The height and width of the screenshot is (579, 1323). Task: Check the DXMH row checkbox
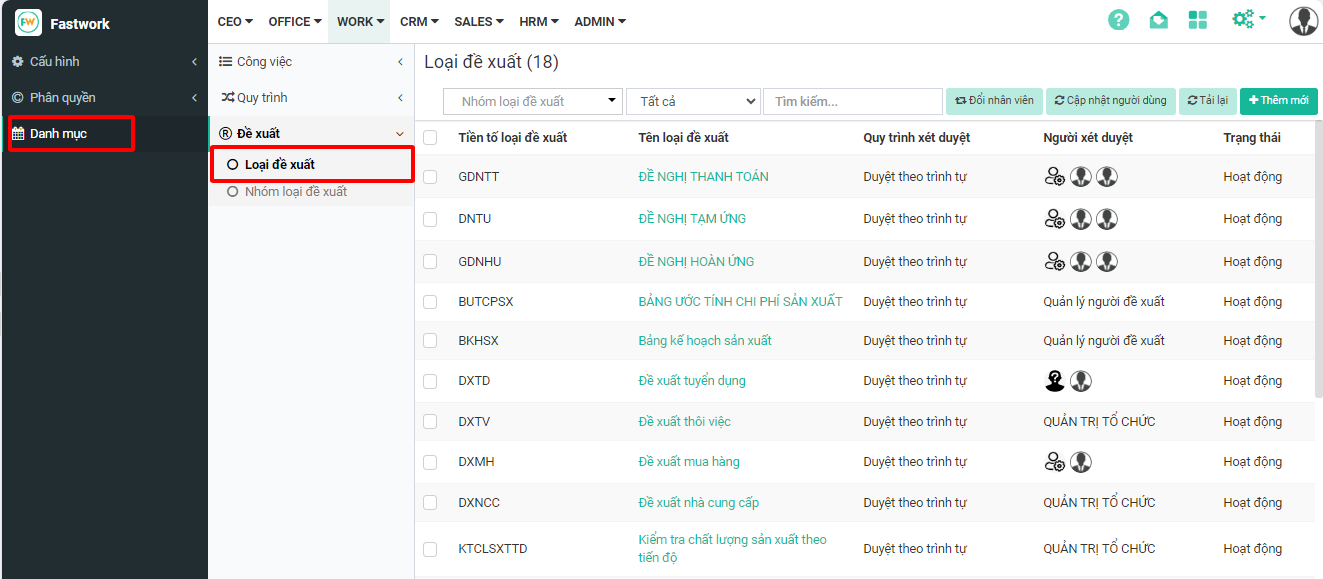tap(430, 462)
